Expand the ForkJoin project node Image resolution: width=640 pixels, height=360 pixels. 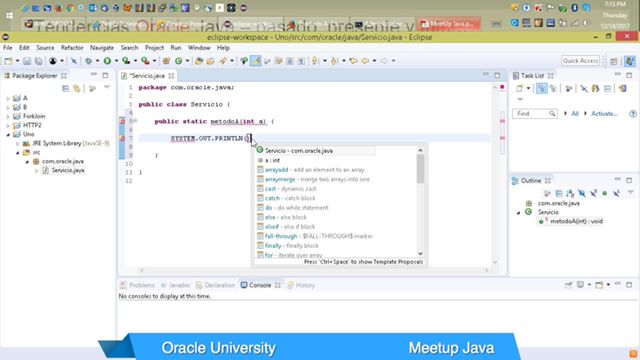(x=8, y=116)
